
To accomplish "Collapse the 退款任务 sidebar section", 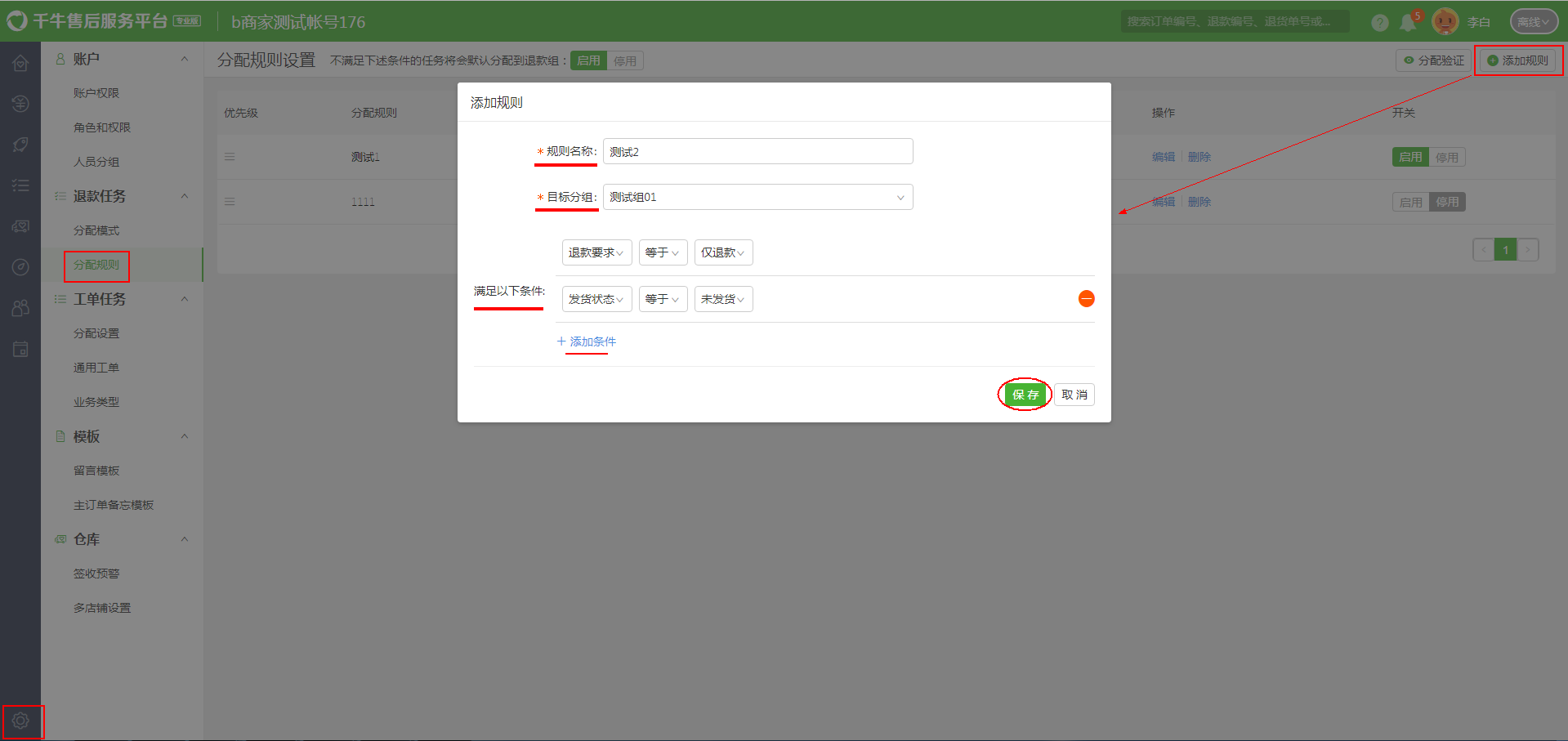I will (x=185, y=196).
